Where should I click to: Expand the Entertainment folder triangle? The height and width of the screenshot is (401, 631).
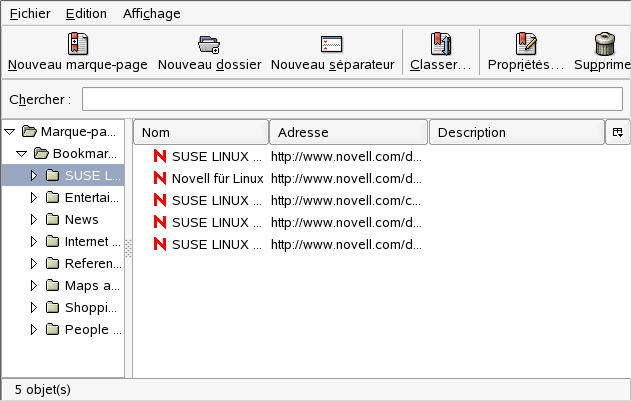pyautogui.click(x=33, y=197)
